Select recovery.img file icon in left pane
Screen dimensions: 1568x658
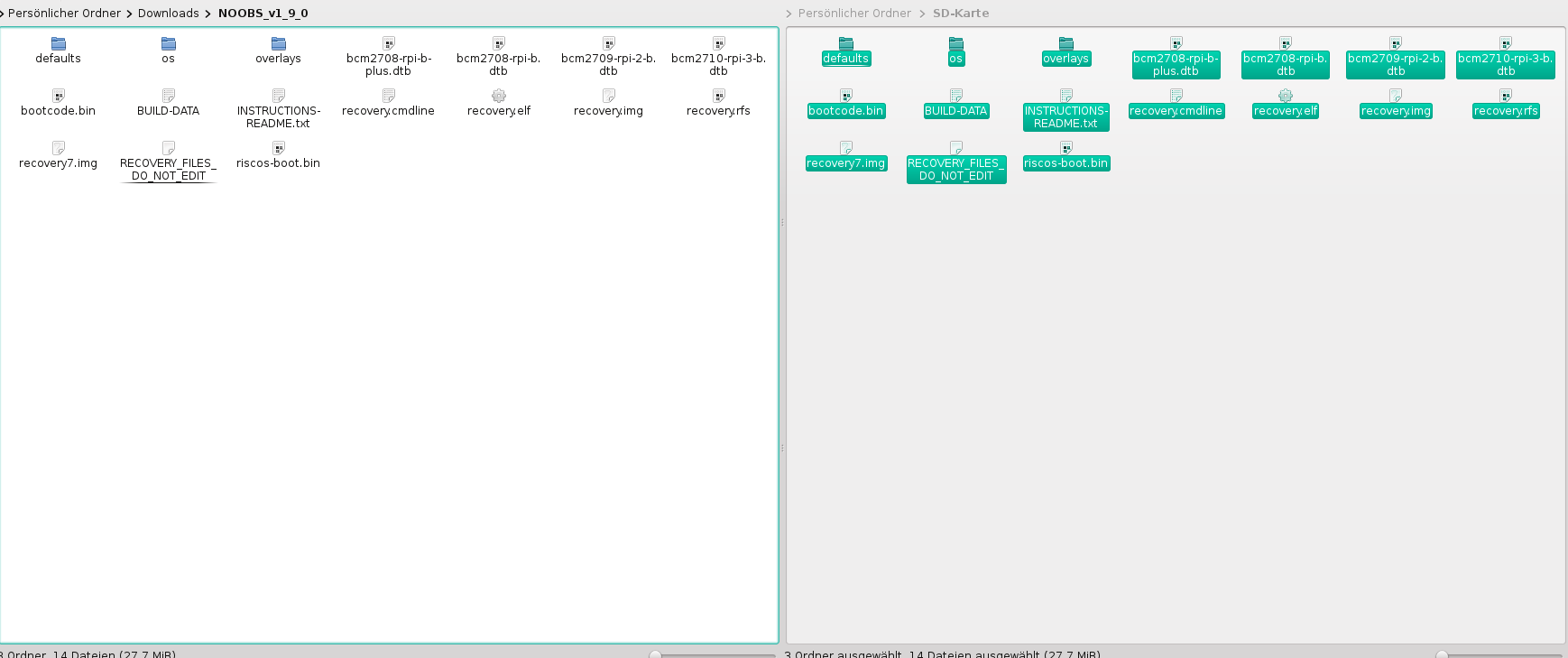click(x=609, y=96)
